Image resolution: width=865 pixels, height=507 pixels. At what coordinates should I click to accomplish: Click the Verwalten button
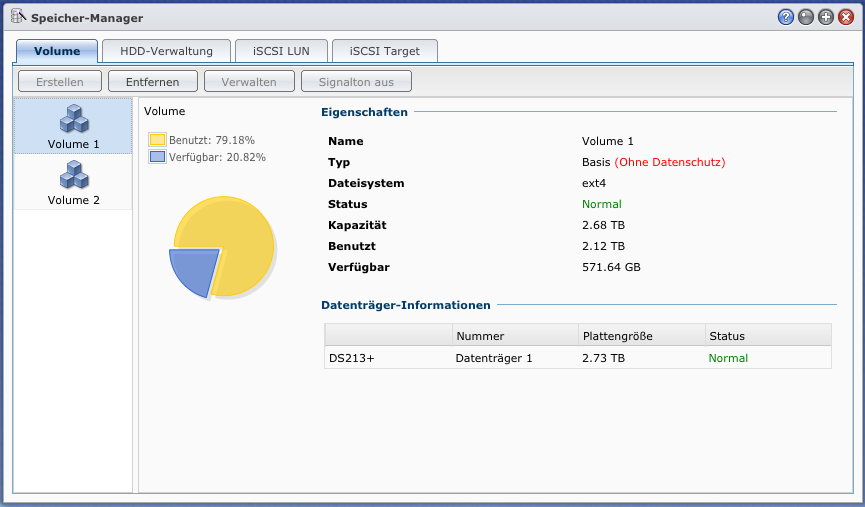[249, 82]
